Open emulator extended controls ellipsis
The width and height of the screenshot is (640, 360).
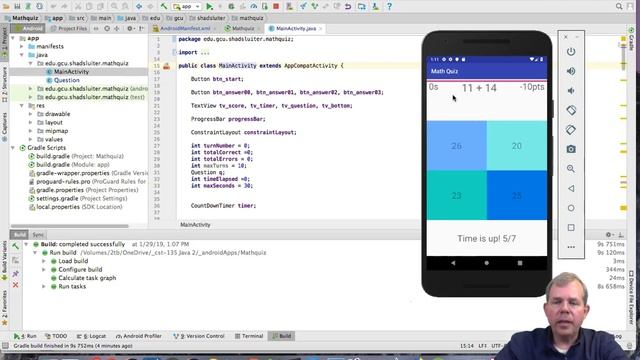[571, 247]
